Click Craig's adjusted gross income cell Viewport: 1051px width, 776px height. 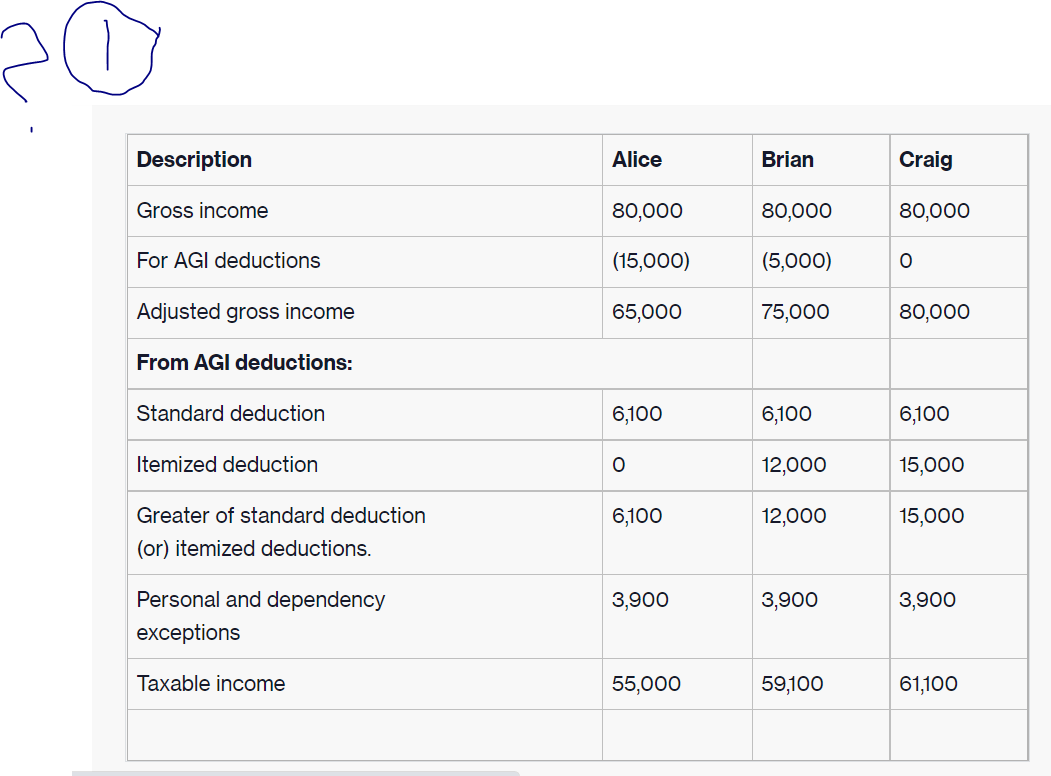pos(934,312)
